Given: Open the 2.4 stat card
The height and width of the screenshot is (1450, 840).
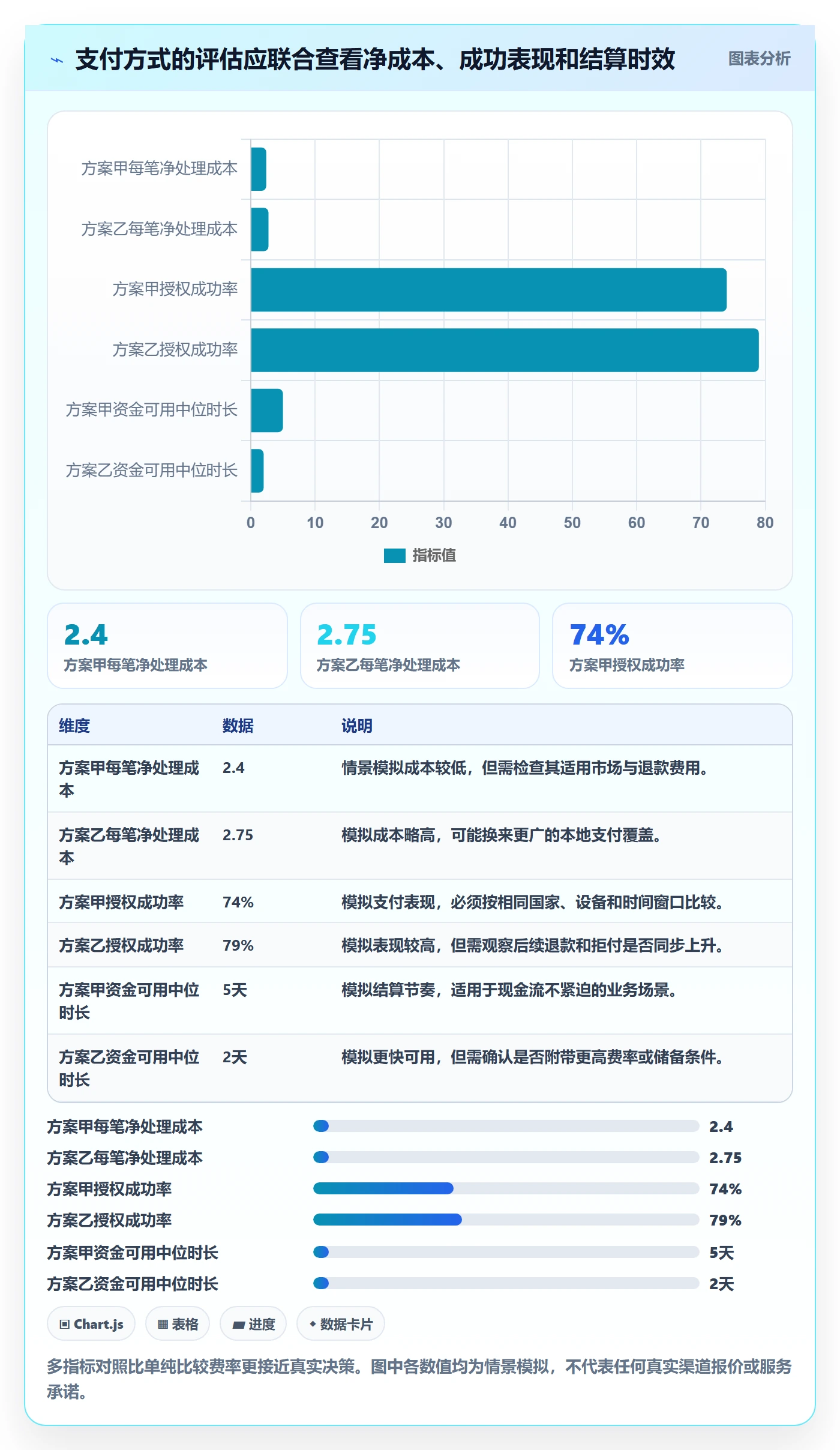Looking at the screenshot, I should pos(167,646).
